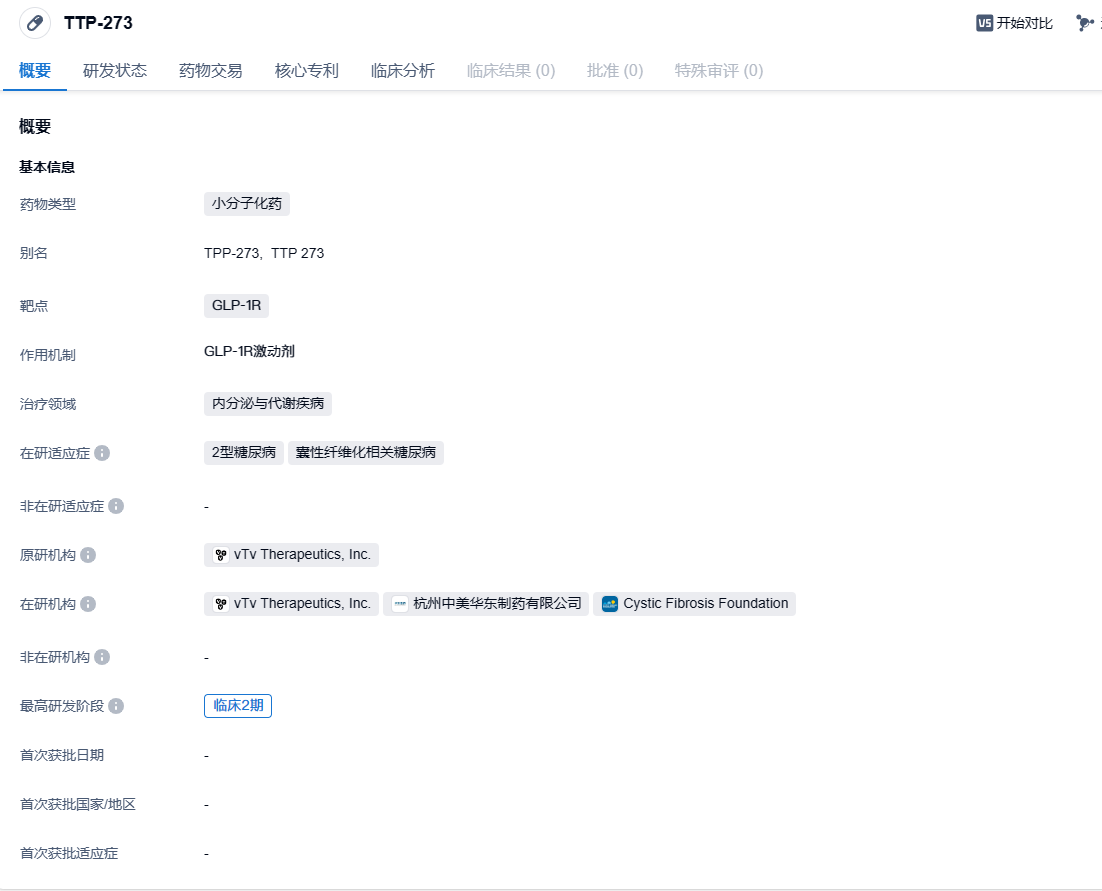Click the 小分子化药 drug type tag
Image resolution: width=1102 pixels, height=891 pixels.
tap(247, 204)
